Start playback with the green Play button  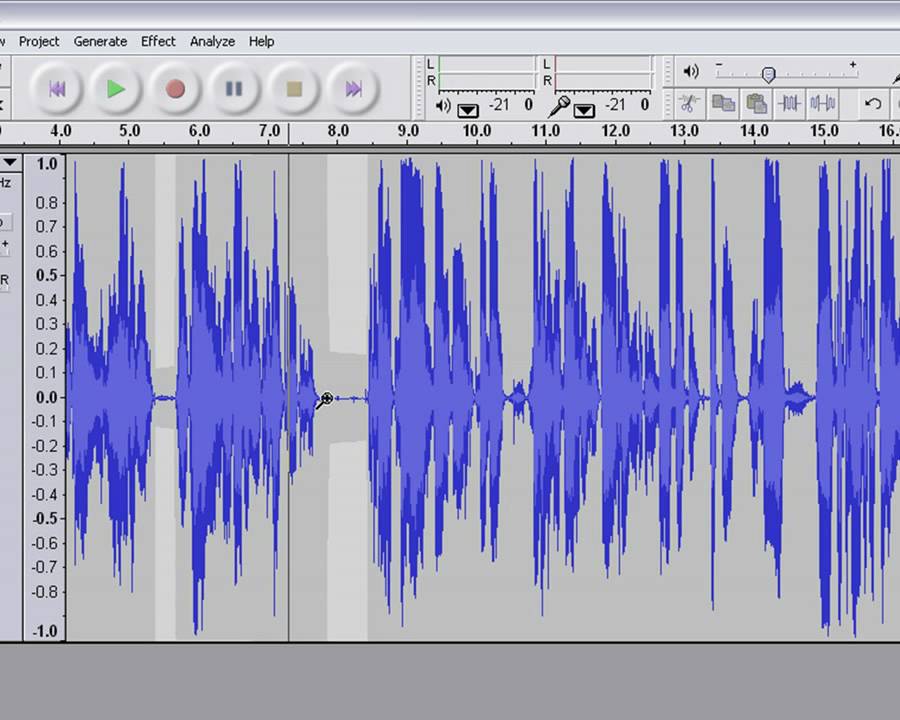tap(116, 89)
